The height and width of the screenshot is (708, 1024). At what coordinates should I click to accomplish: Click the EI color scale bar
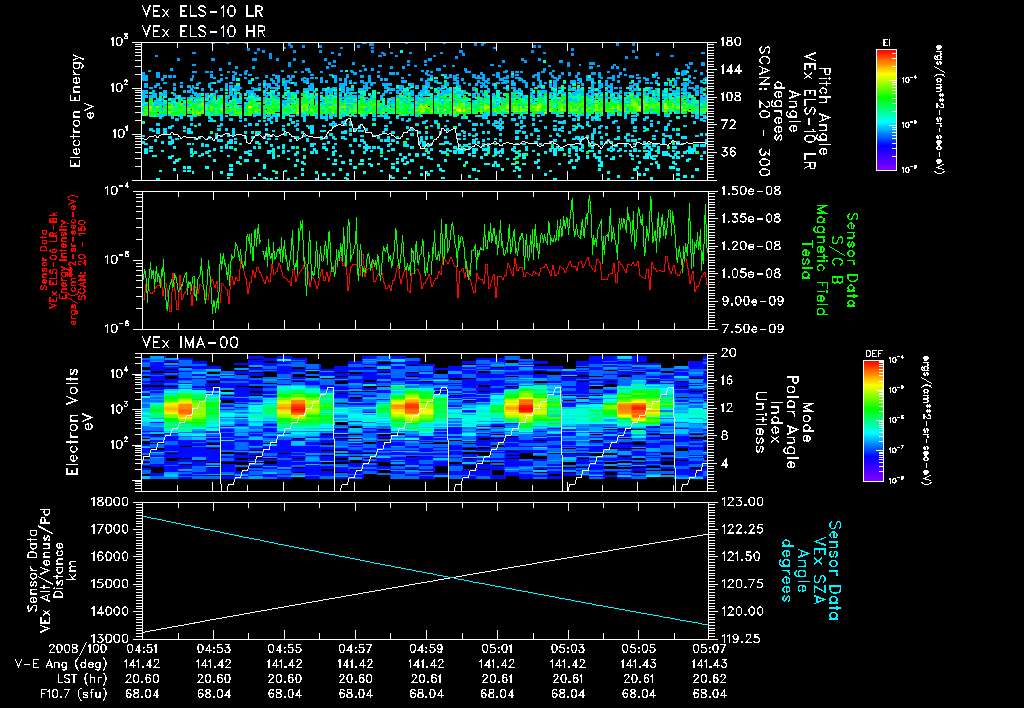point(886,110)
